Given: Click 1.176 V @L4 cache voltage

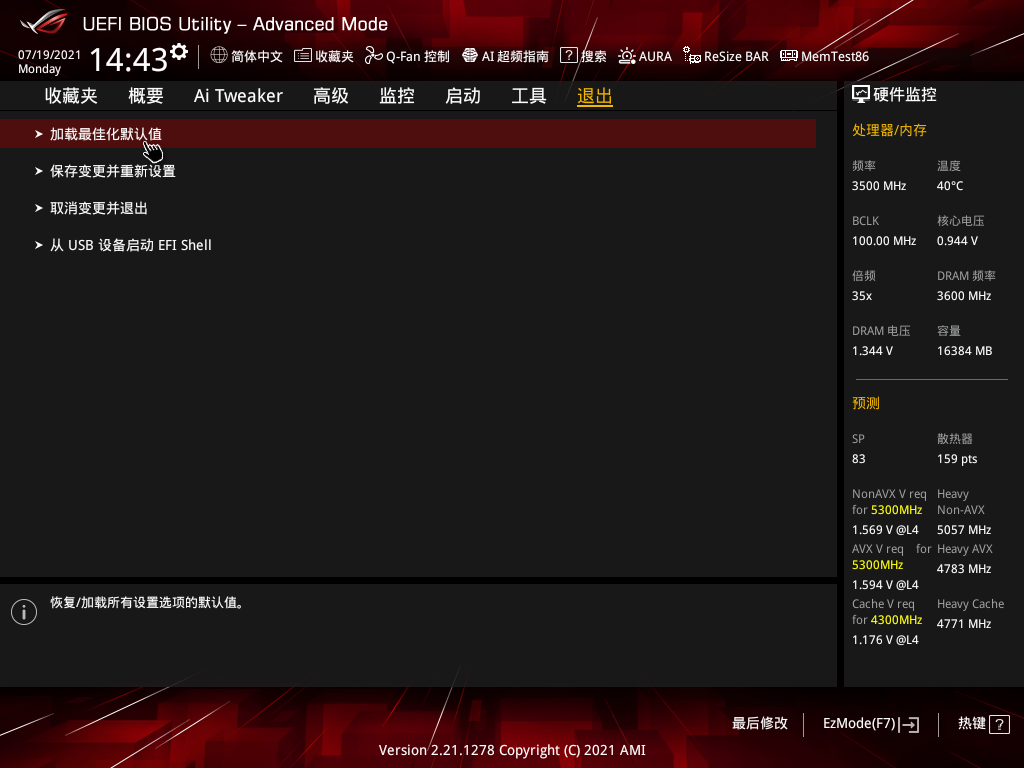Looking at the screenshot, I should tap(886, 640).
